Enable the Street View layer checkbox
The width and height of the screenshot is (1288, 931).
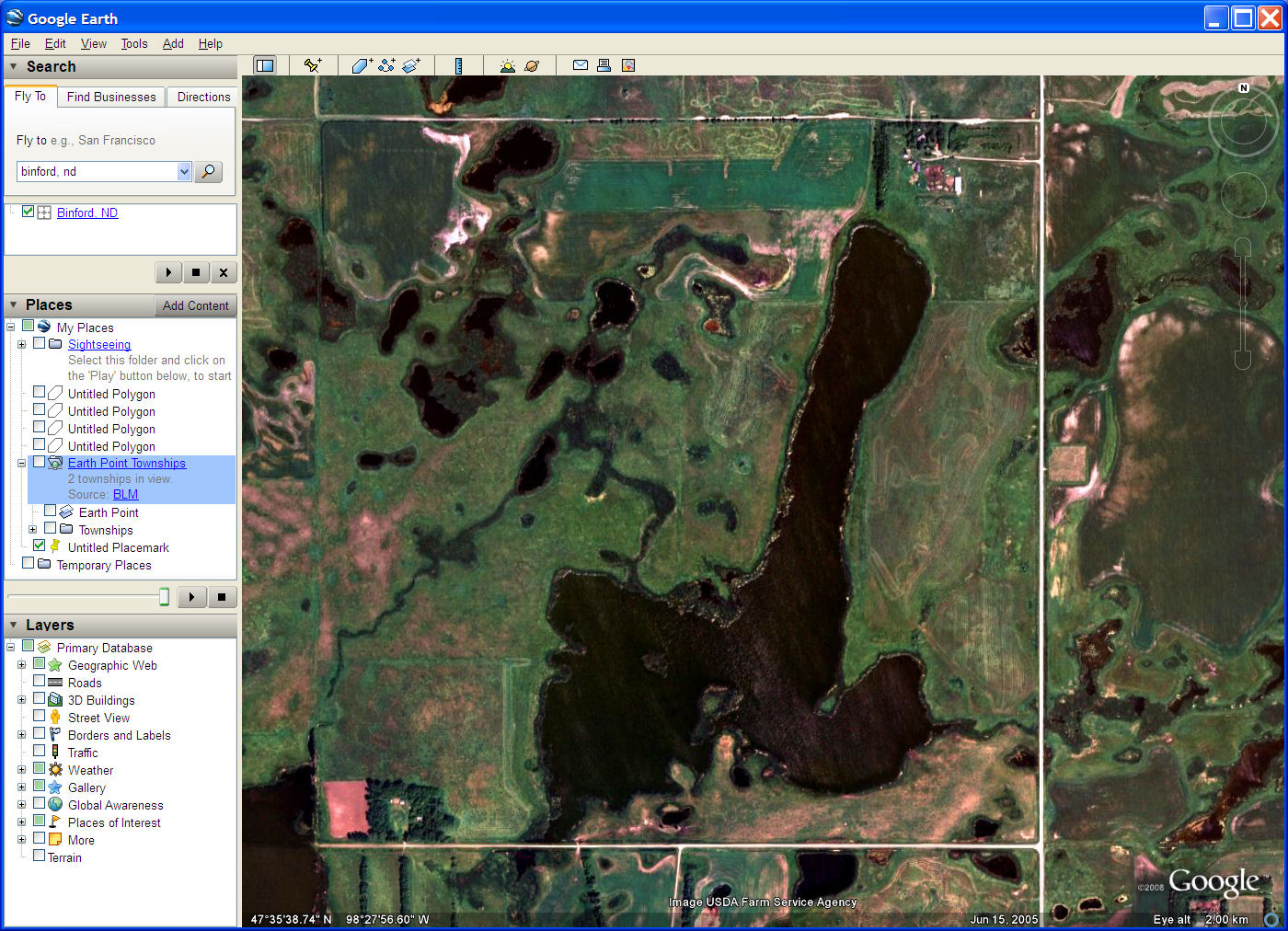pyautogui.click(x=39, y=717)
